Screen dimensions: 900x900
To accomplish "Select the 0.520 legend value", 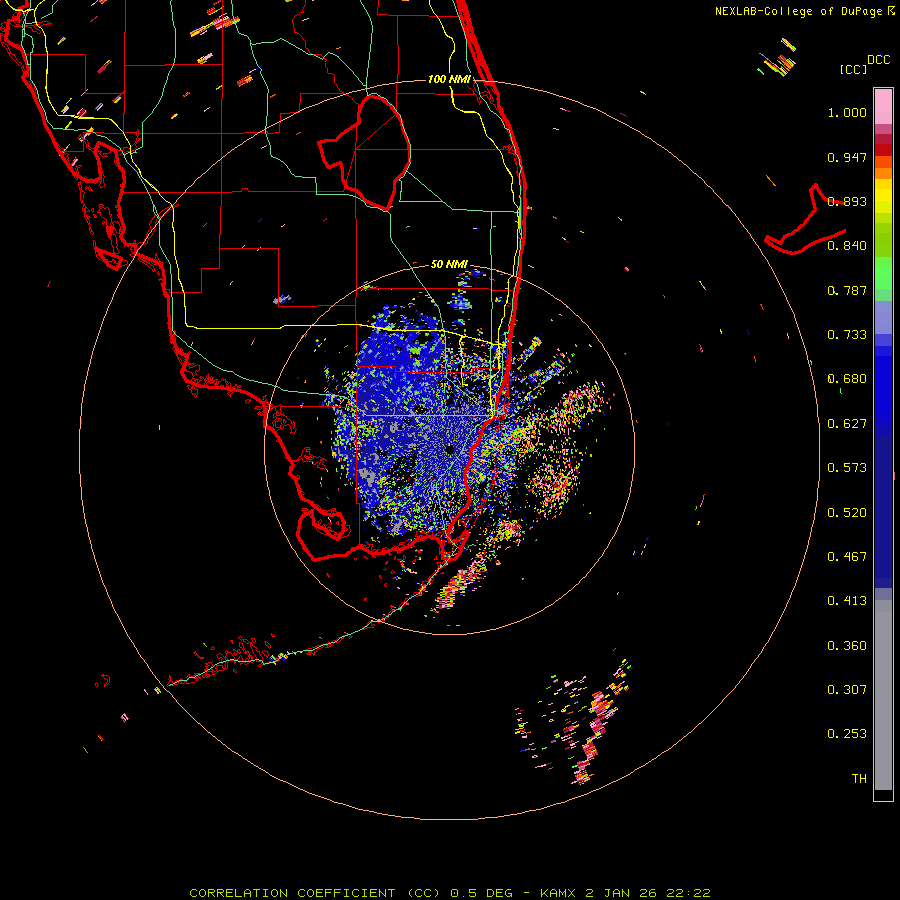I will [847, 513].
